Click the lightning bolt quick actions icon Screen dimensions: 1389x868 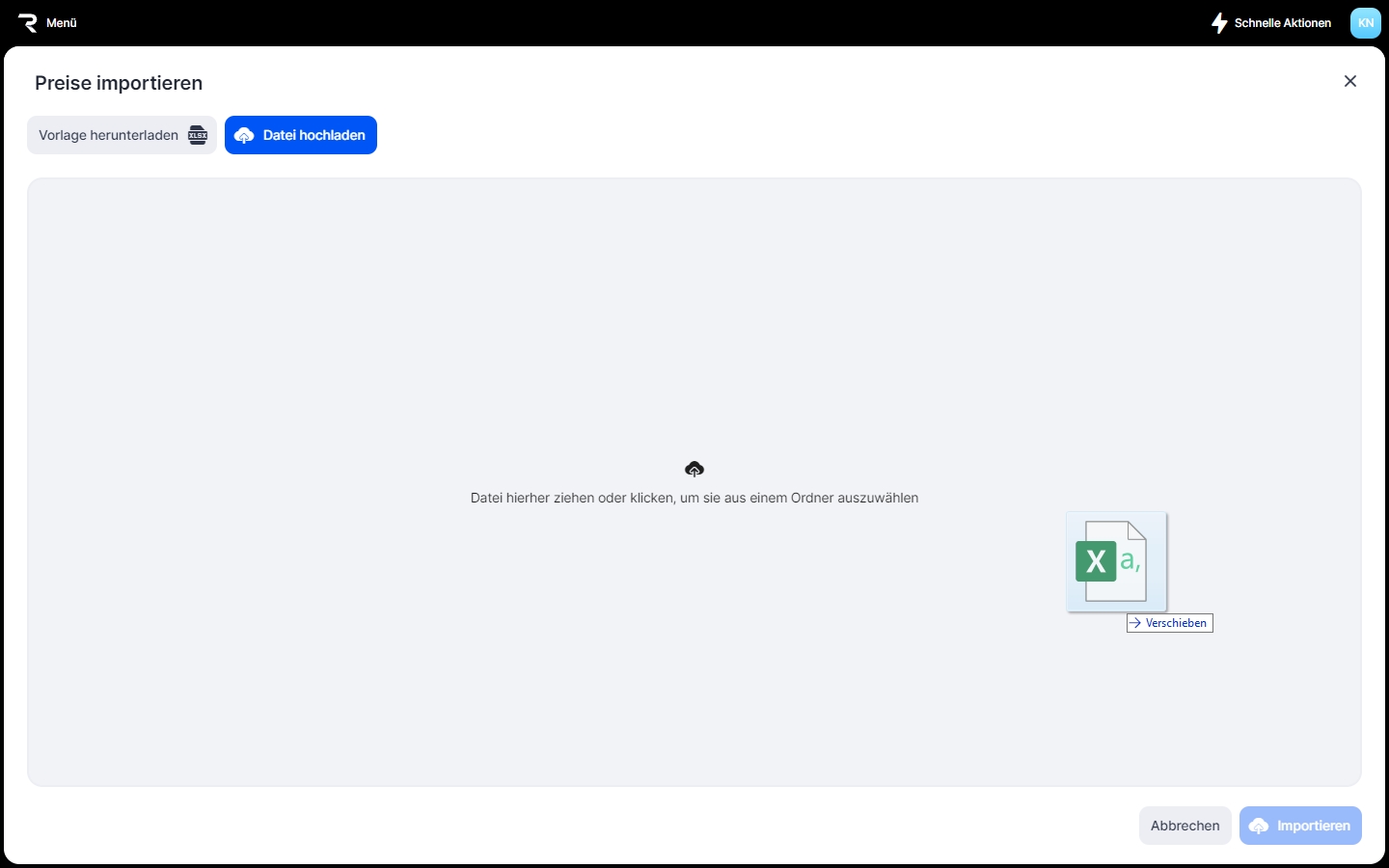coord(1219,23)
